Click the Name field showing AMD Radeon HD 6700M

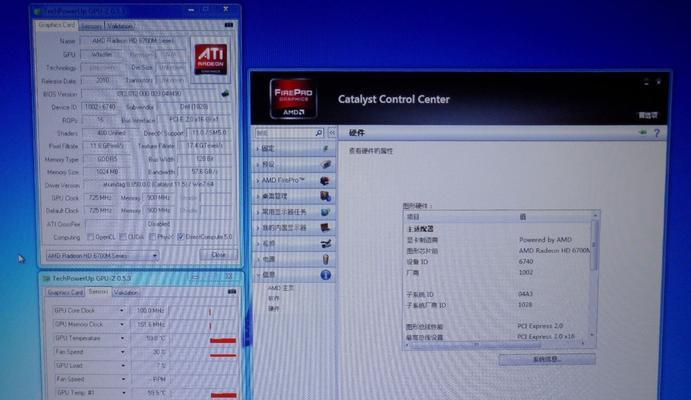133,41
